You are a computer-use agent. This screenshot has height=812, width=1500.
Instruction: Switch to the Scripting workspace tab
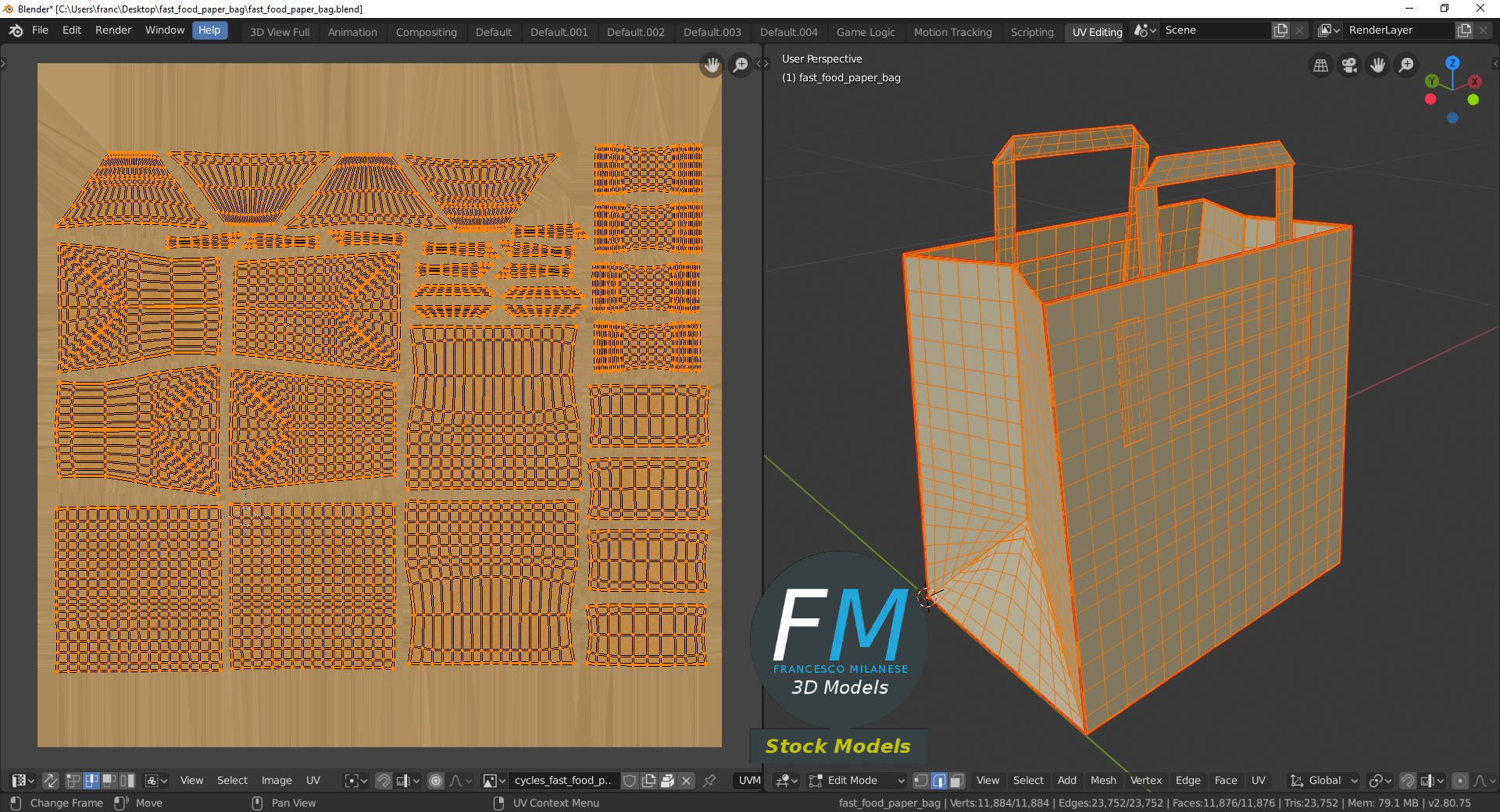1032,32
